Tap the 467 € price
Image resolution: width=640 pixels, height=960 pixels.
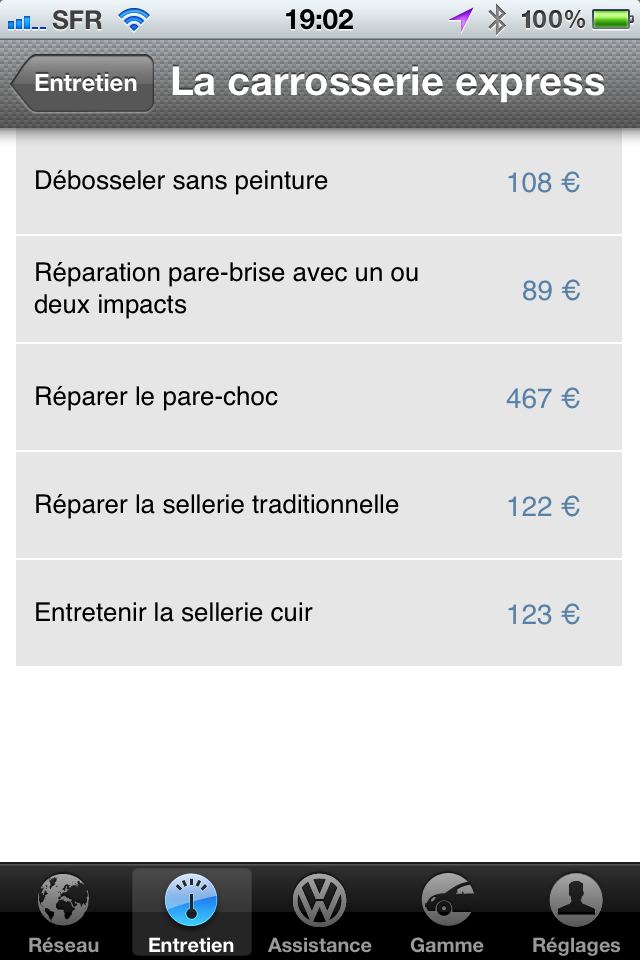pyautogui.click(x=543, y=399)
